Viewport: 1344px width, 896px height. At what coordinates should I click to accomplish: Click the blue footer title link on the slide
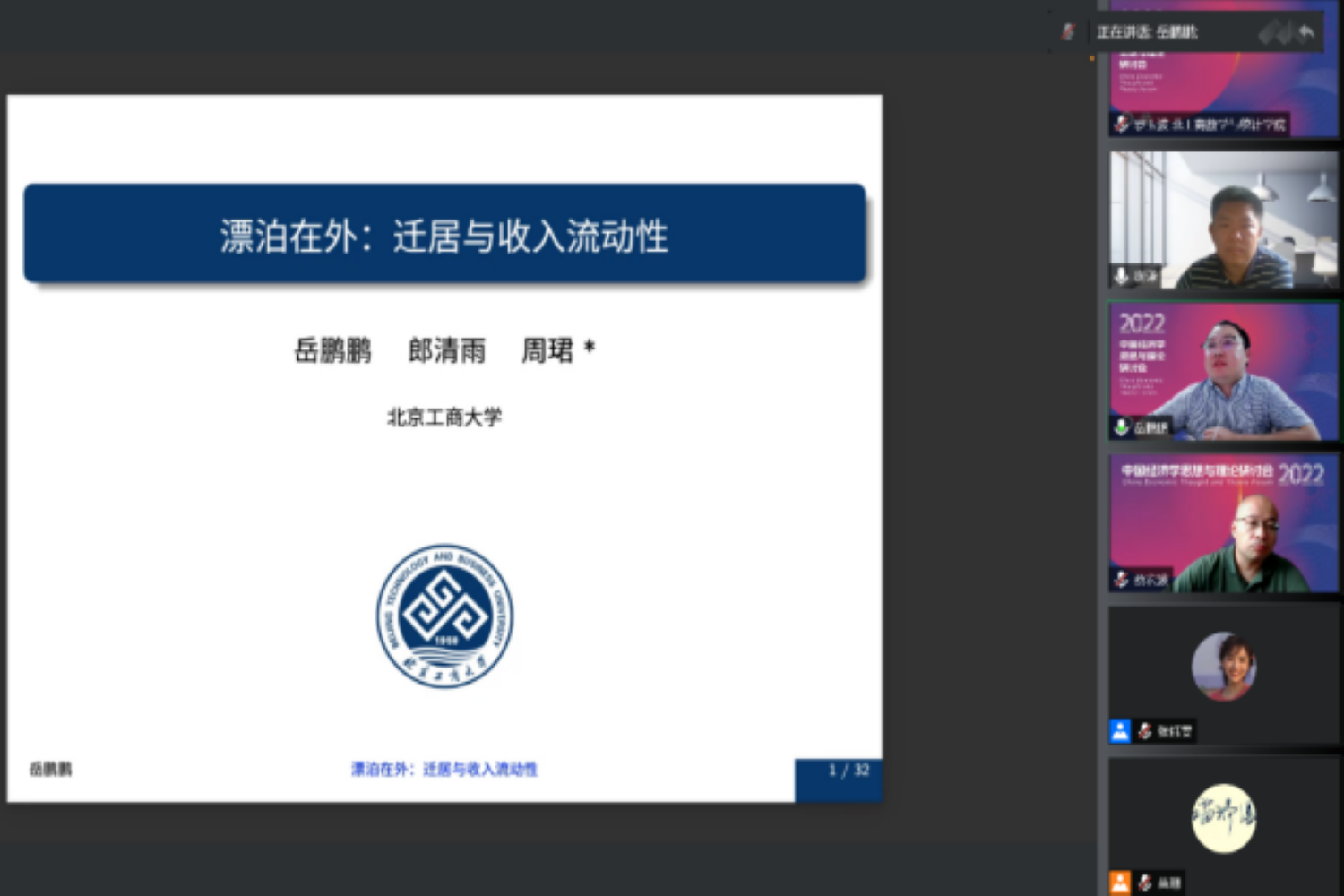(444, 769)
